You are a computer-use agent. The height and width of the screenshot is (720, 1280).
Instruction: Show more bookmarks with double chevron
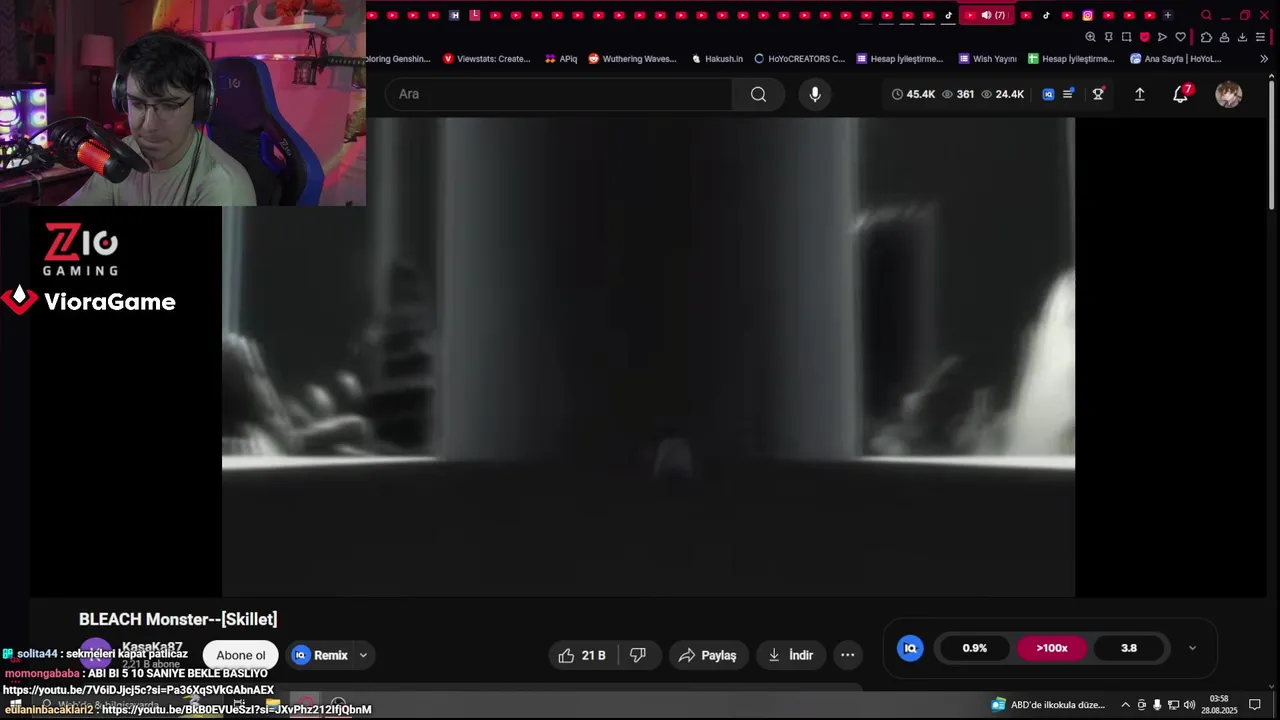pyautogui.click(x=1264, y=59)
